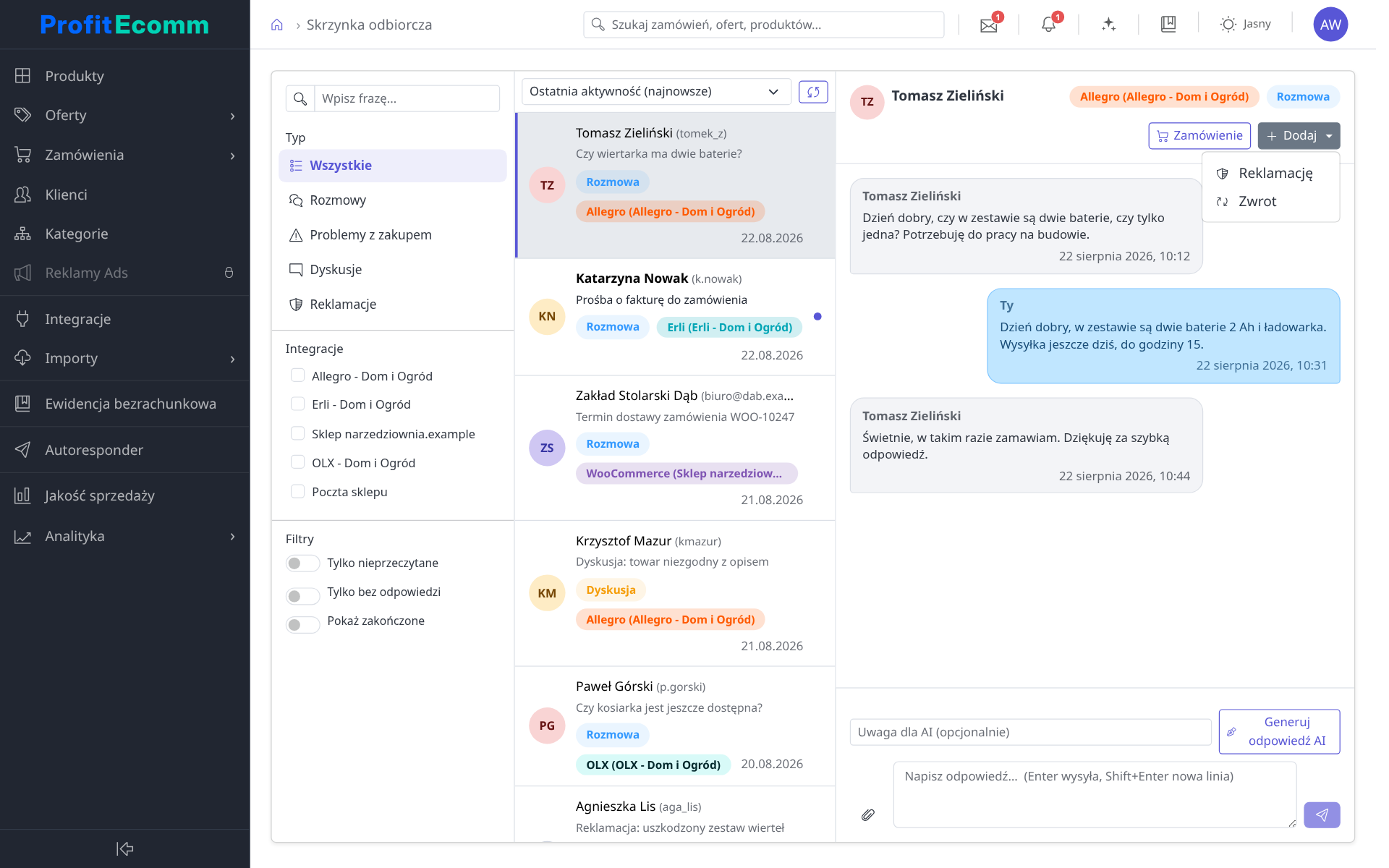Expand the Analityka sidebar submenu

tap(232, 537)
